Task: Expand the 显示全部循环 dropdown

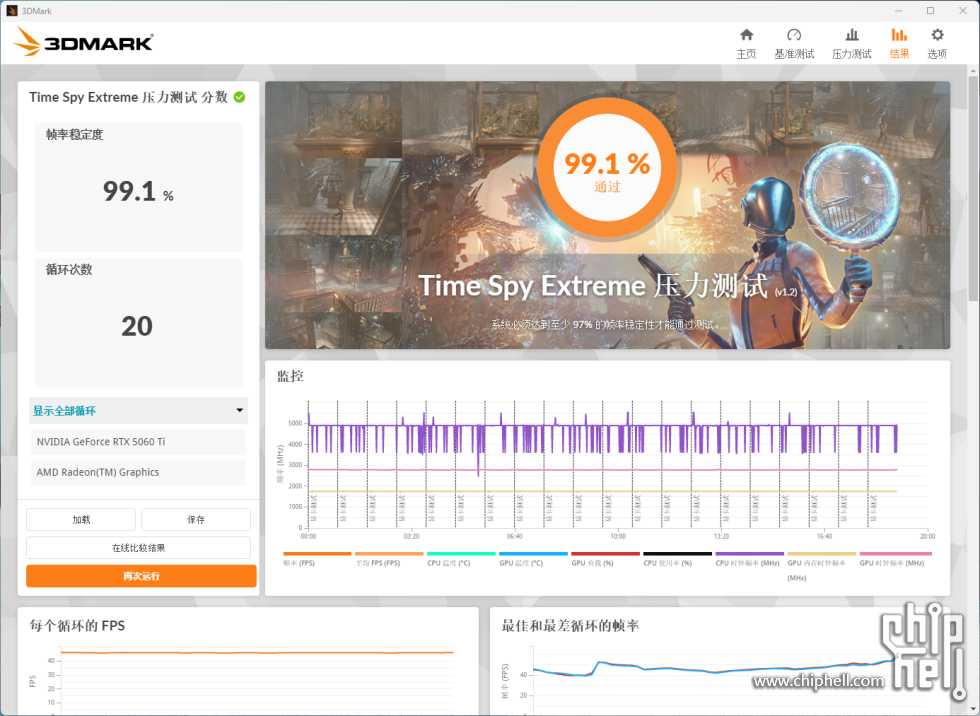Action: coord(139,410)
